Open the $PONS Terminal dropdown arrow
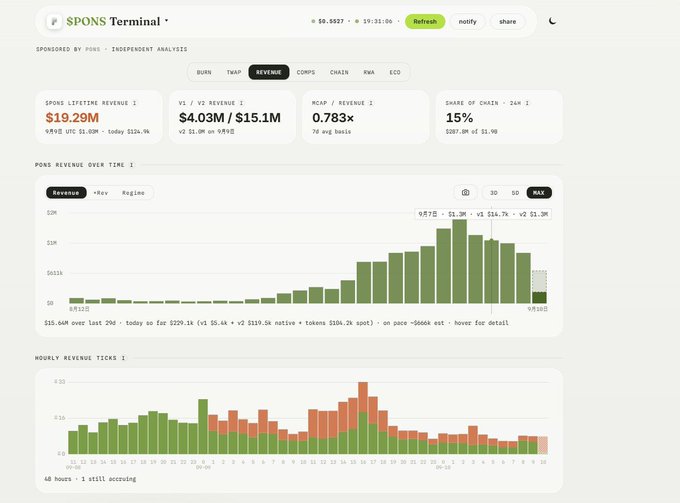The height and width of the screenshot is (503, 680). [x=167, y=20]
